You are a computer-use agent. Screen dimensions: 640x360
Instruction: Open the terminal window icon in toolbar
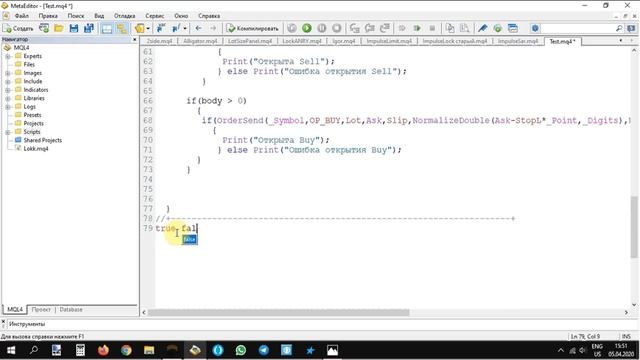(513, 28)
